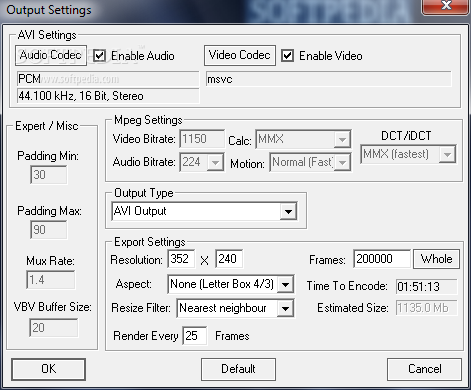Open the Video Codec selection
This screenshot has width=471, height=390.
(240, 55)
